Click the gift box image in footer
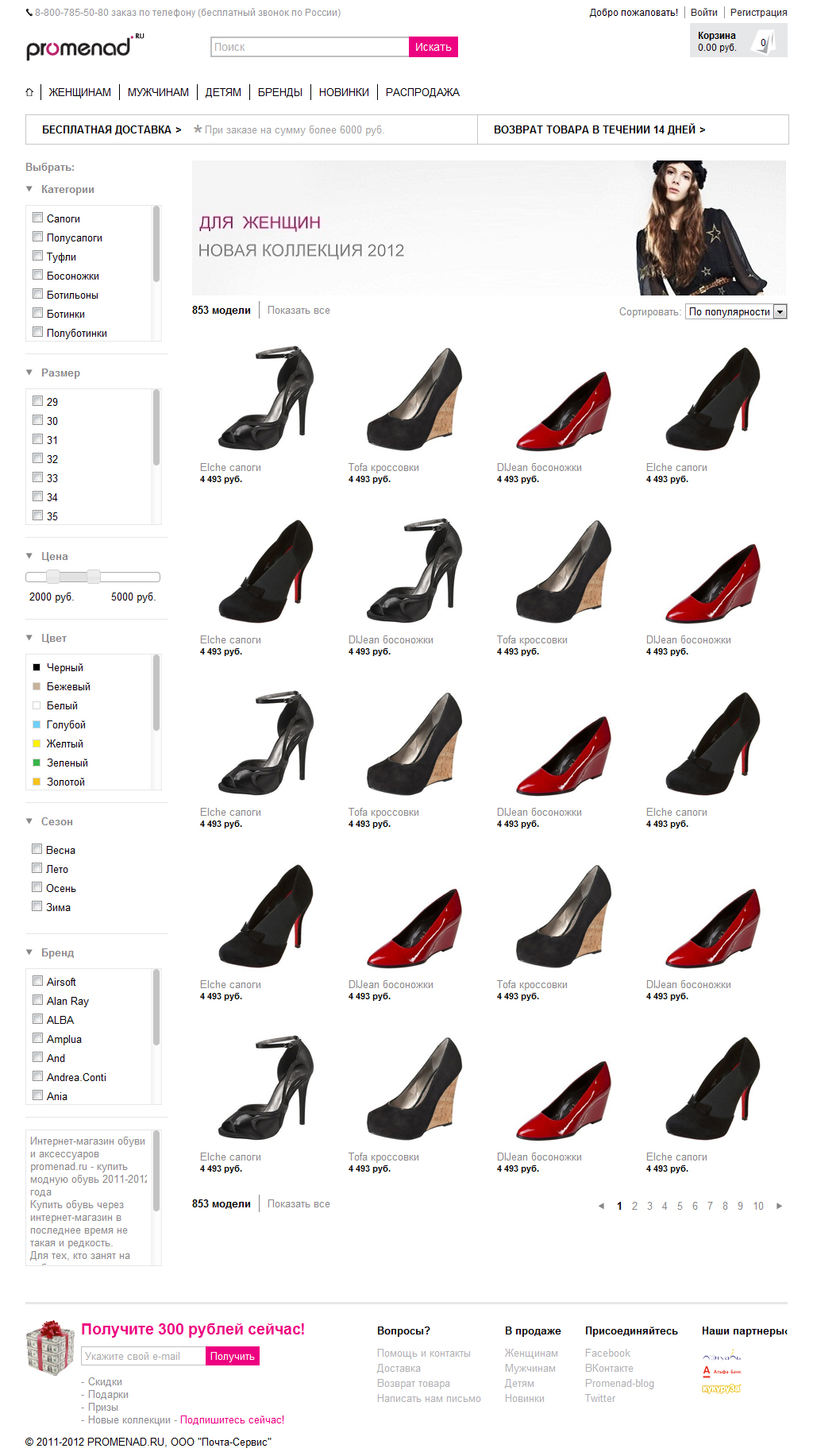813x1456 pixels. (49, 1347)
